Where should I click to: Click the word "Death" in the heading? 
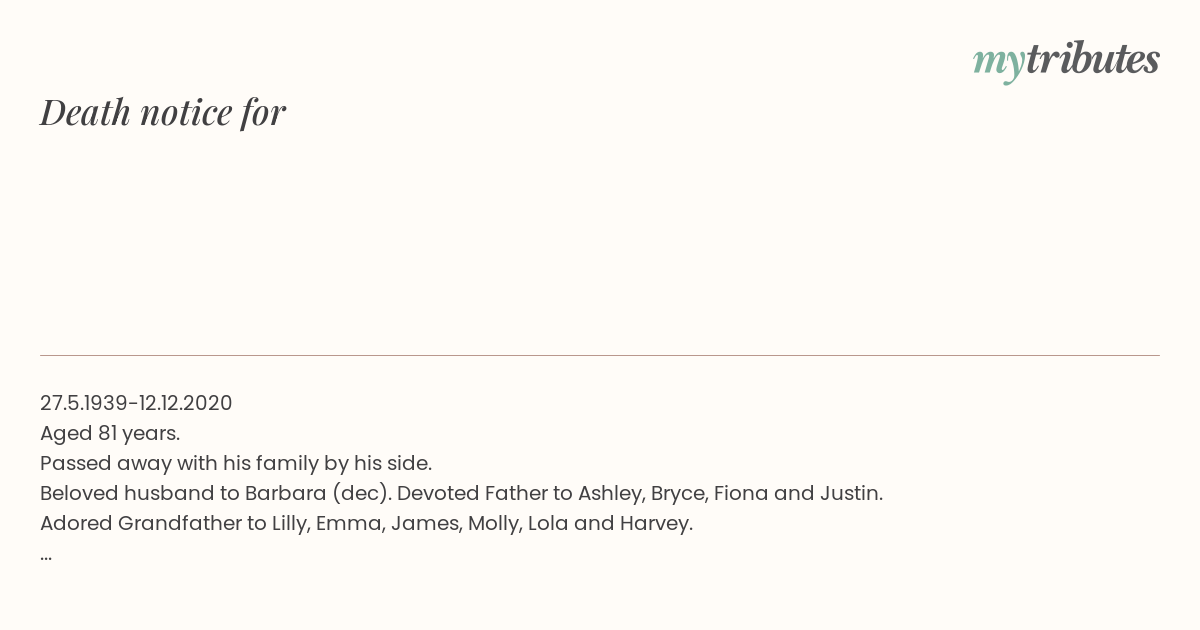tap(85, 112)
